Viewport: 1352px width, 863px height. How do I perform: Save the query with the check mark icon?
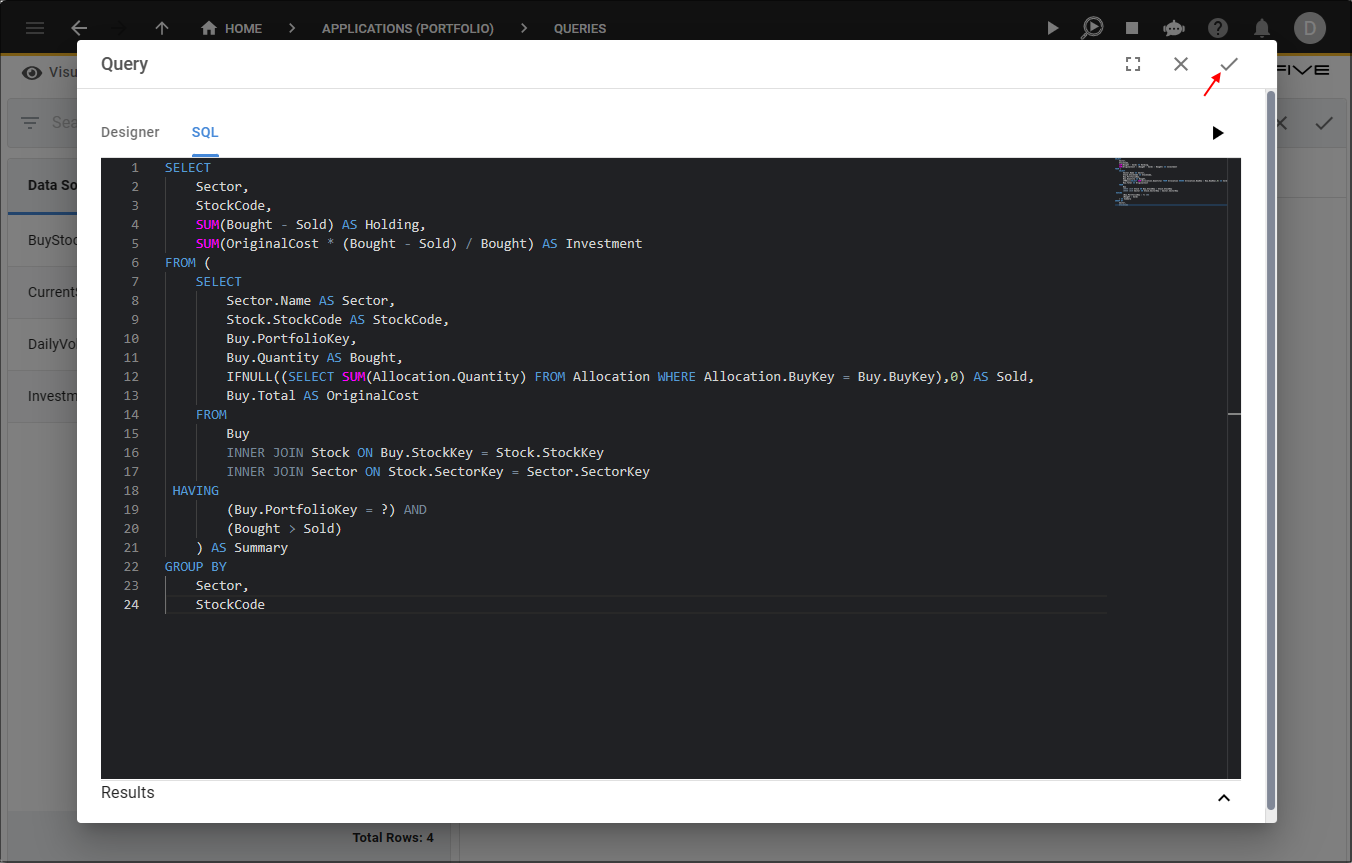1229,64
